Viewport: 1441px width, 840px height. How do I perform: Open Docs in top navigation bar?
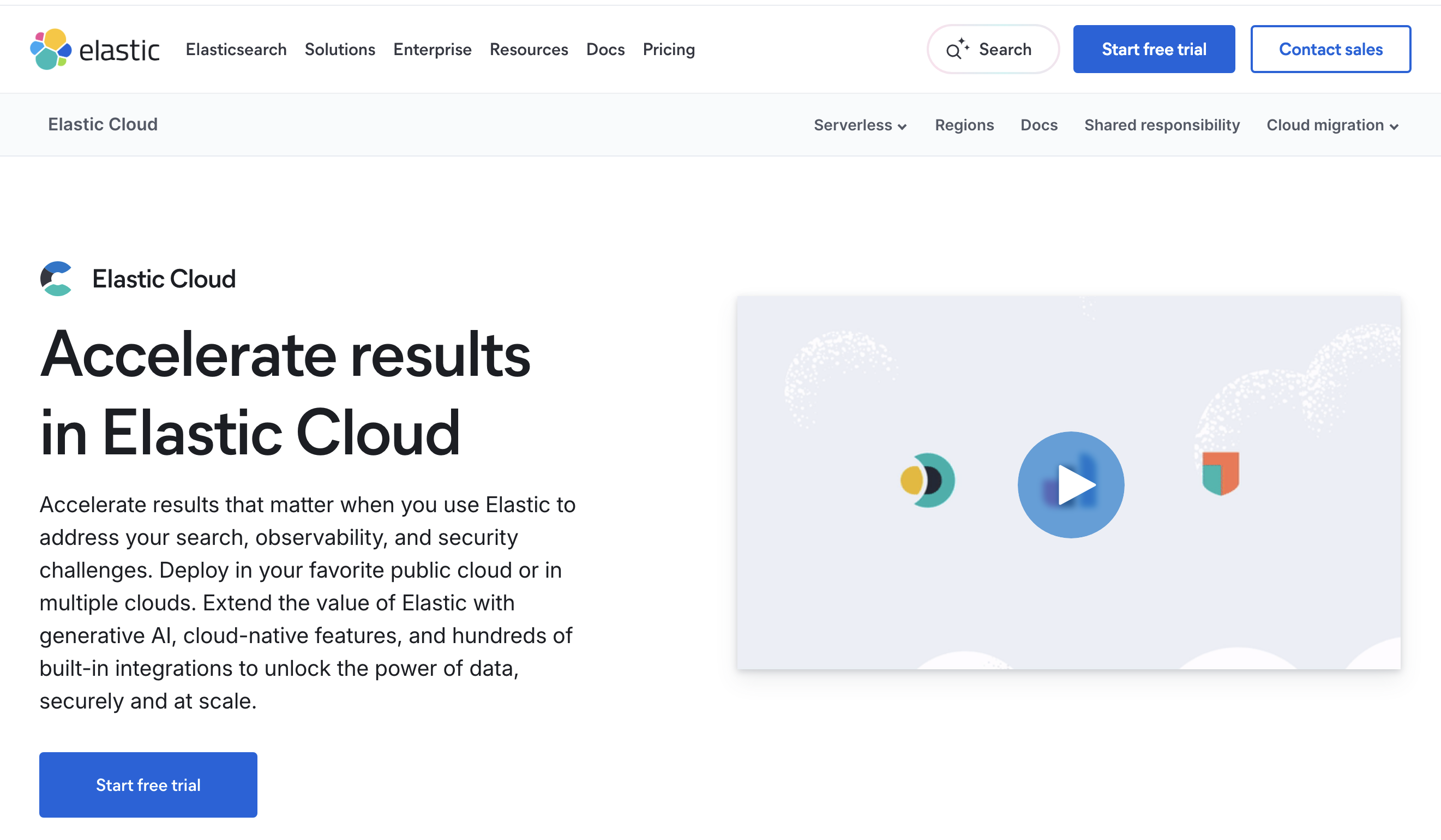pyautogui.click(x=605, y=49)
